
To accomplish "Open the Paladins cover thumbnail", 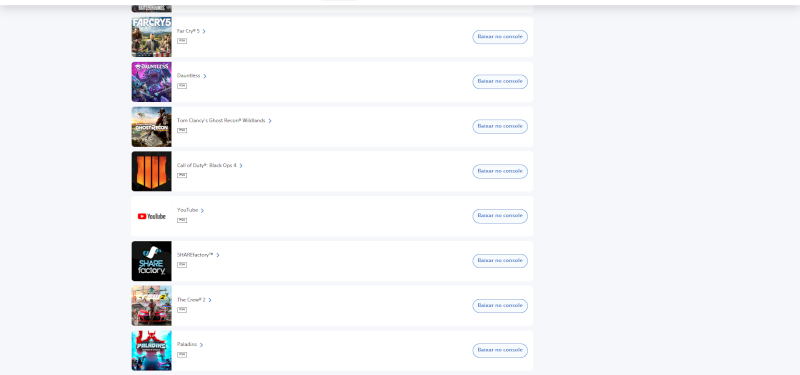I will tap(152, 351).
